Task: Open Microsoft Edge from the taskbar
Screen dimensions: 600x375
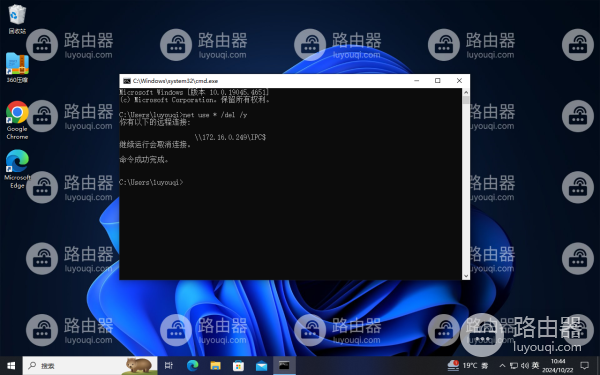Action: coord(192,366)
